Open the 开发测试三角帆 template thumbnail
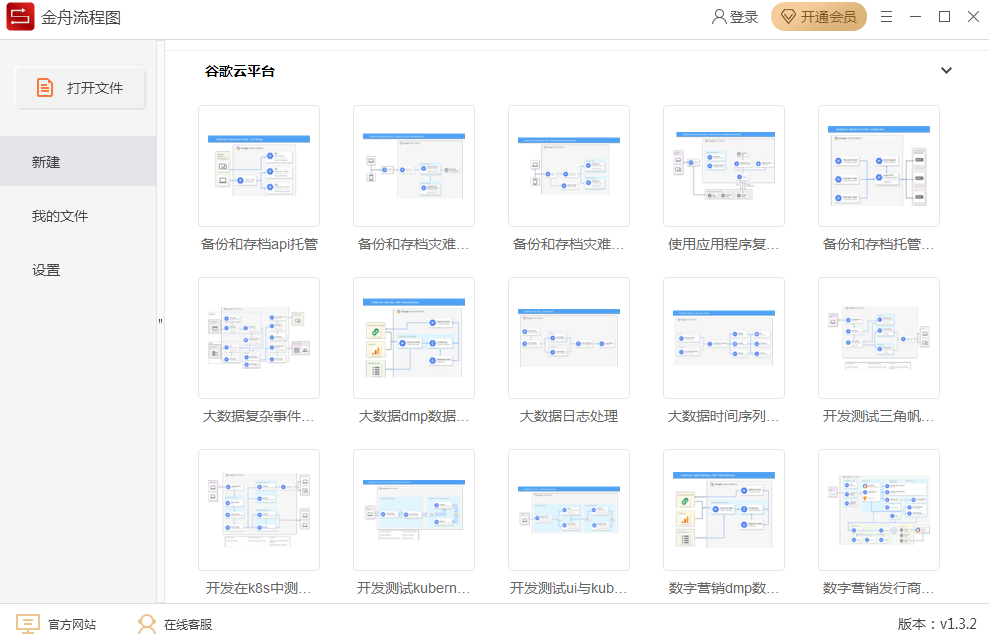989x636 pixels. (879, 338)
